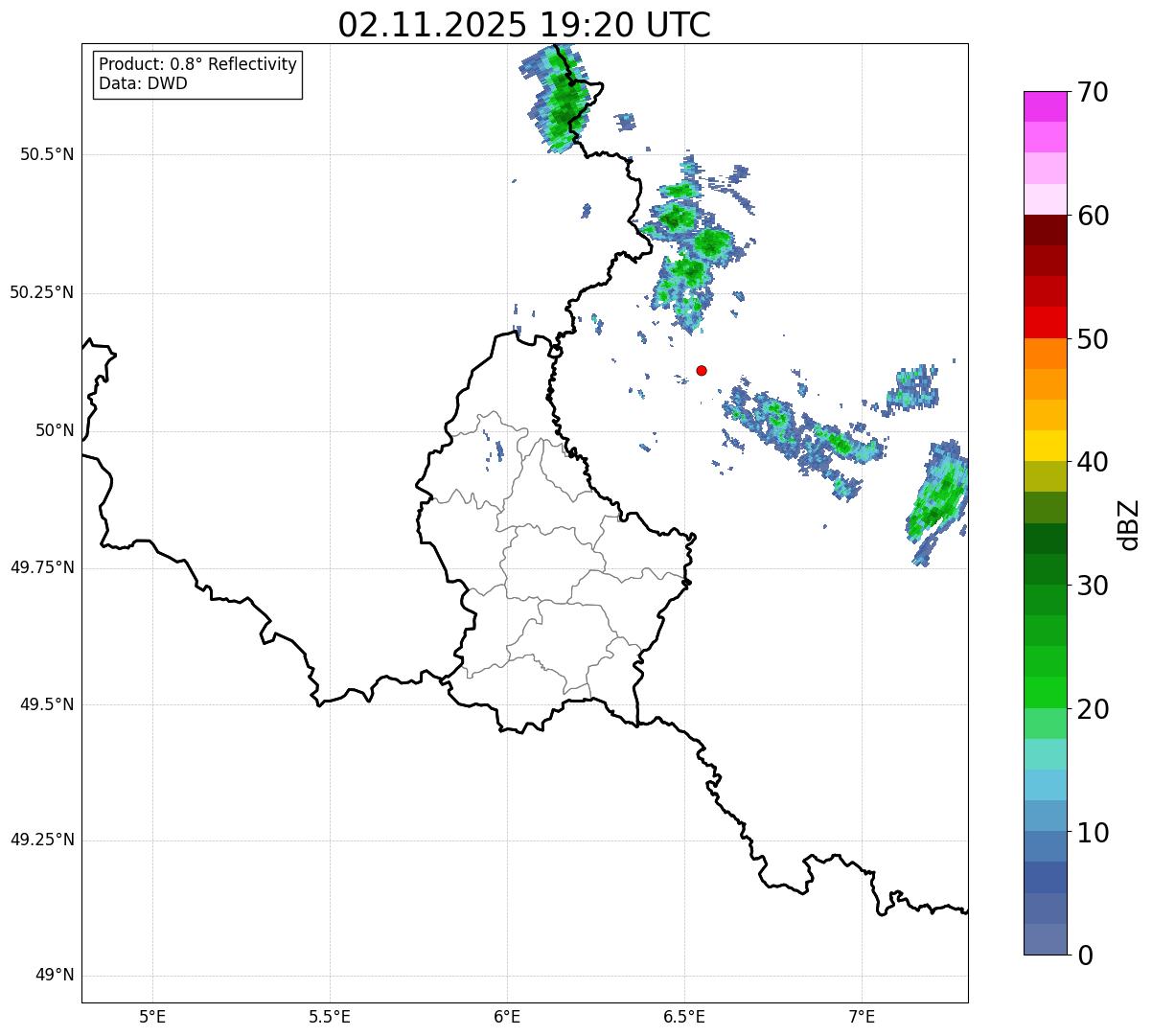Image resolution: width=1152 pixels, height=1036 pixels.
Task: Click the colorbar tick label 0
Action: point(1085,955)
